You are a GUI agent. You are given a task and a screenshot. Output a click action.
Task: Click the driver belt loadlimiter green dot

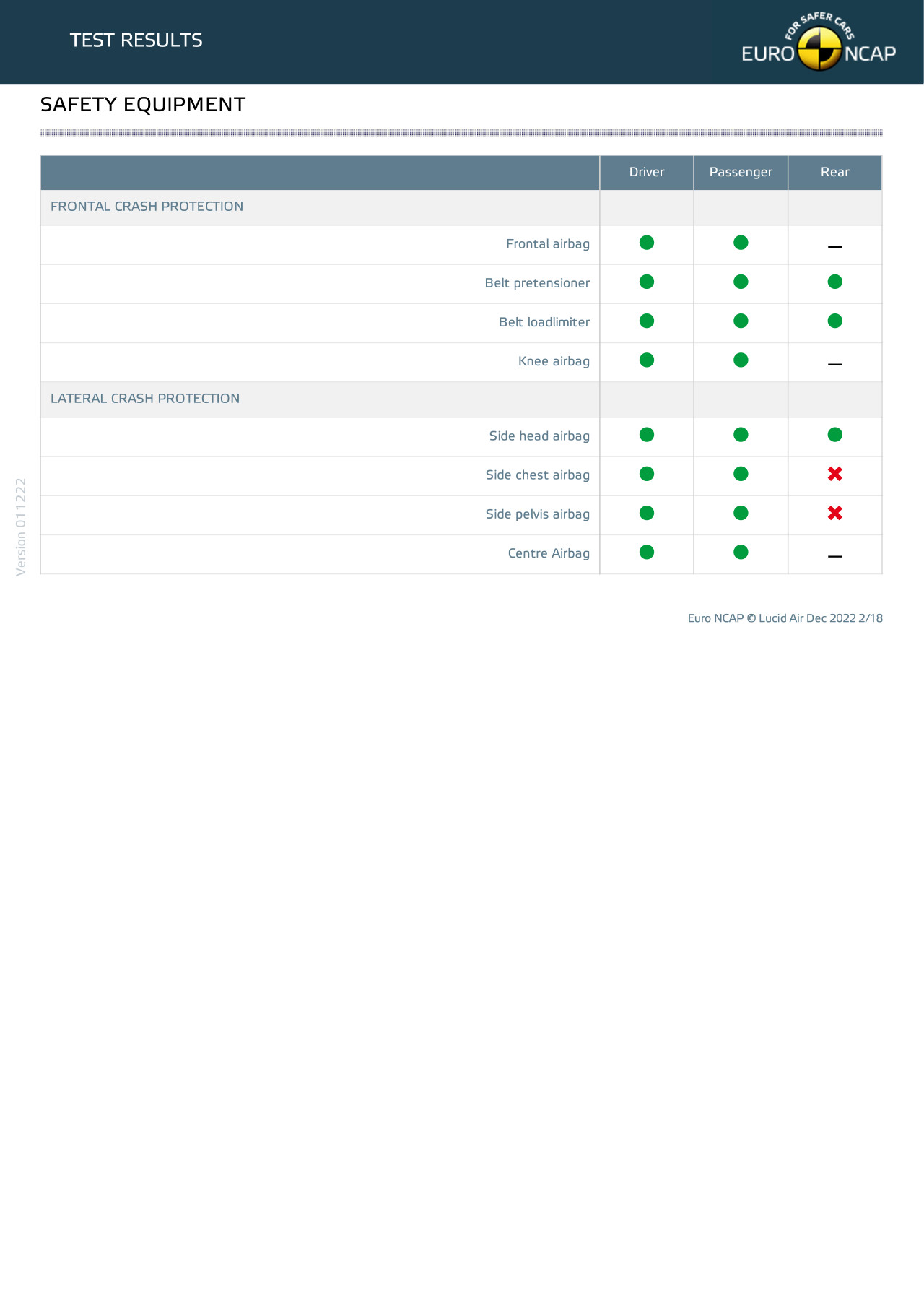(647, 321)
